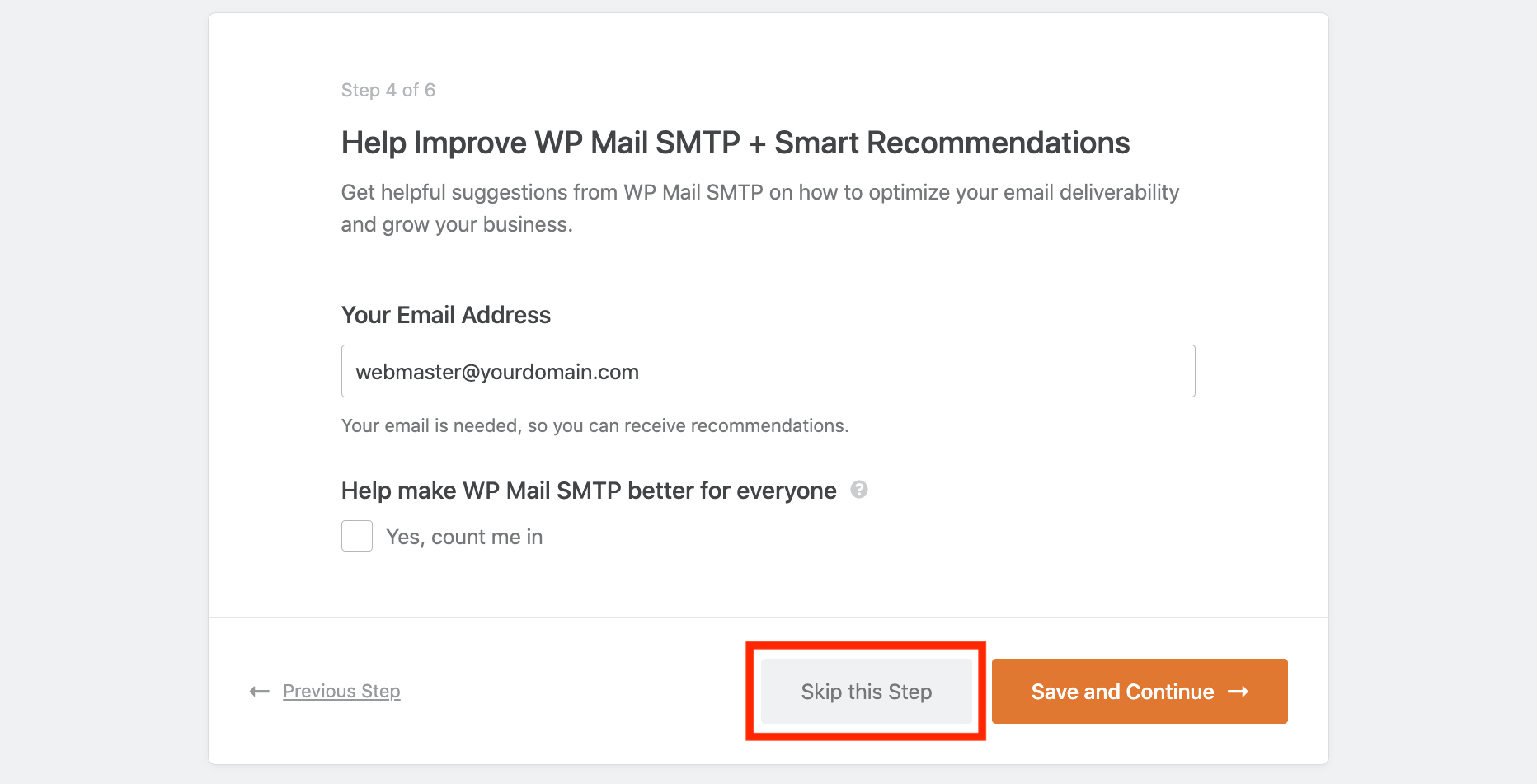Click the helpful suggestions description paragraph
Image resolution: width=1537 pixels, height=784 pixels.
pyautogui.click(x=759, y=192)
